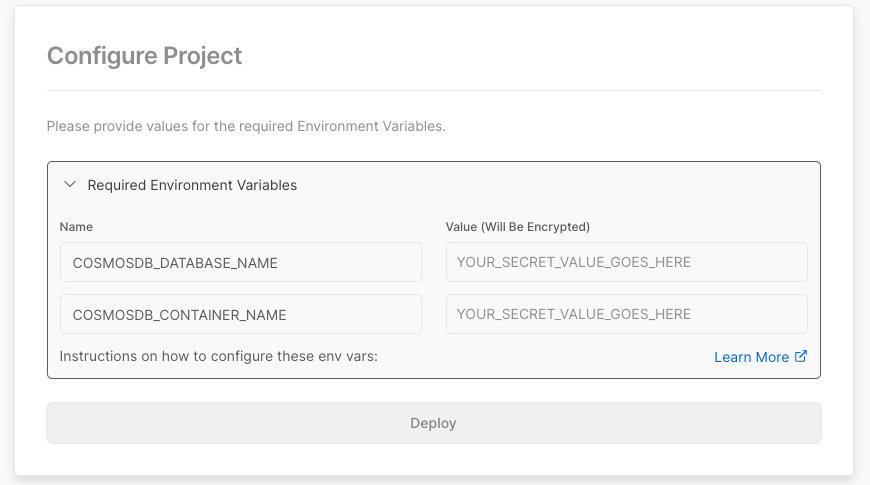Click the Value (Will Be Encrypted) label
Viewport: 870px width, 485px height.
(x=518, y=227)
